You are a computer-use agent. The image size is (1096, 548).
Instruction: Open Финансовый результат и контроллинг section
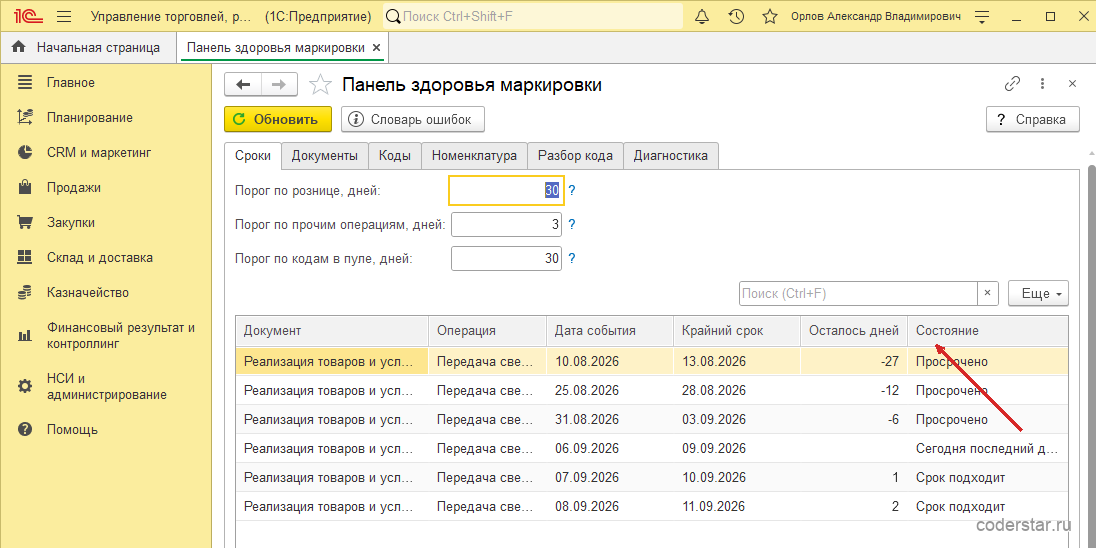point(106,336)
